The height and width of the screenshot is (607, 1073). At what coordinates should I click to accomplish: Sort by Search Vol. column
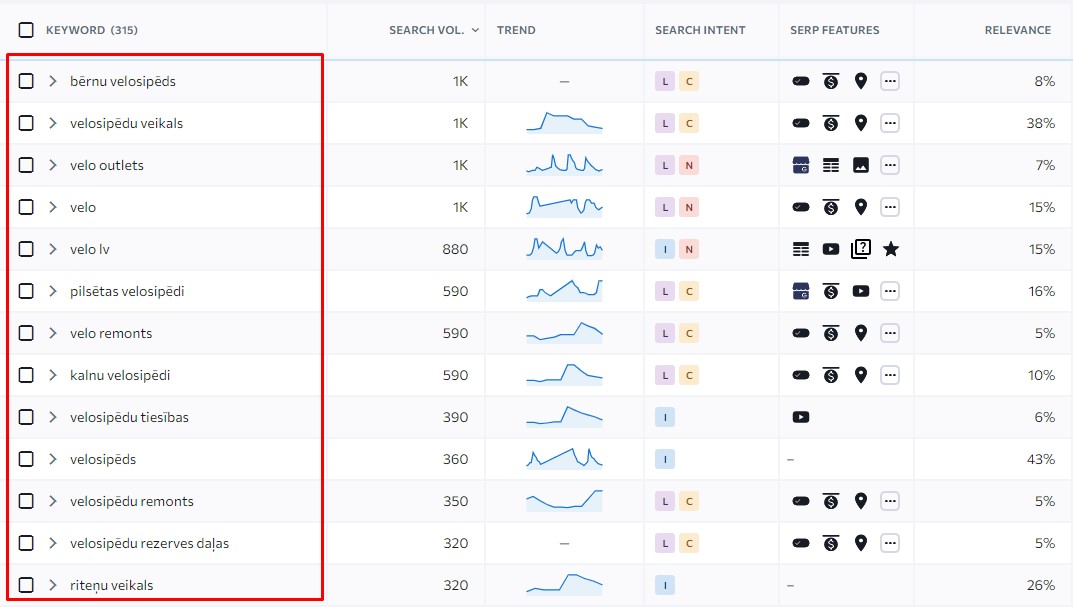tap(427, 30)
